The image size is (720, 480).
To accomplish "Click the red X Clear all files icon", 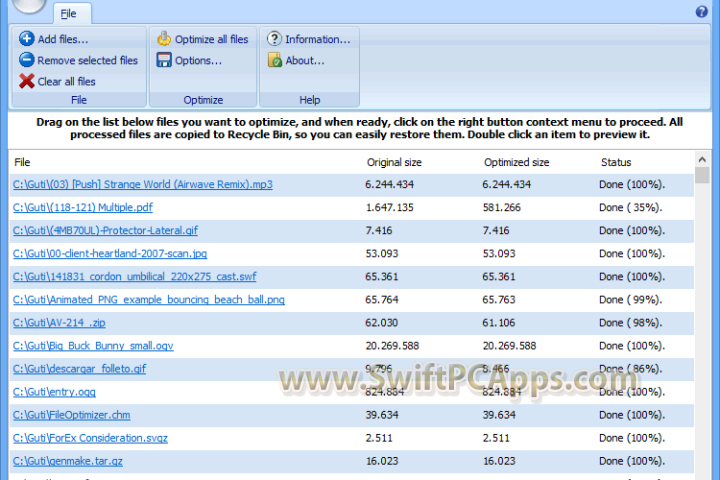I will click(x=27, y=81).
